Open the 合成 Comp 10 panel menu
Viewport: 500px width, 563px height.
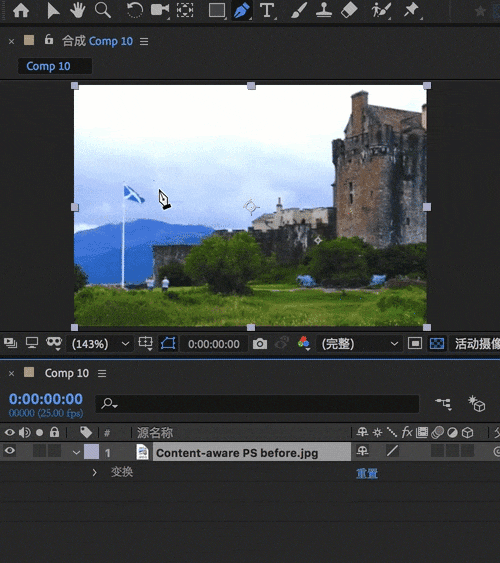[144, 42]
